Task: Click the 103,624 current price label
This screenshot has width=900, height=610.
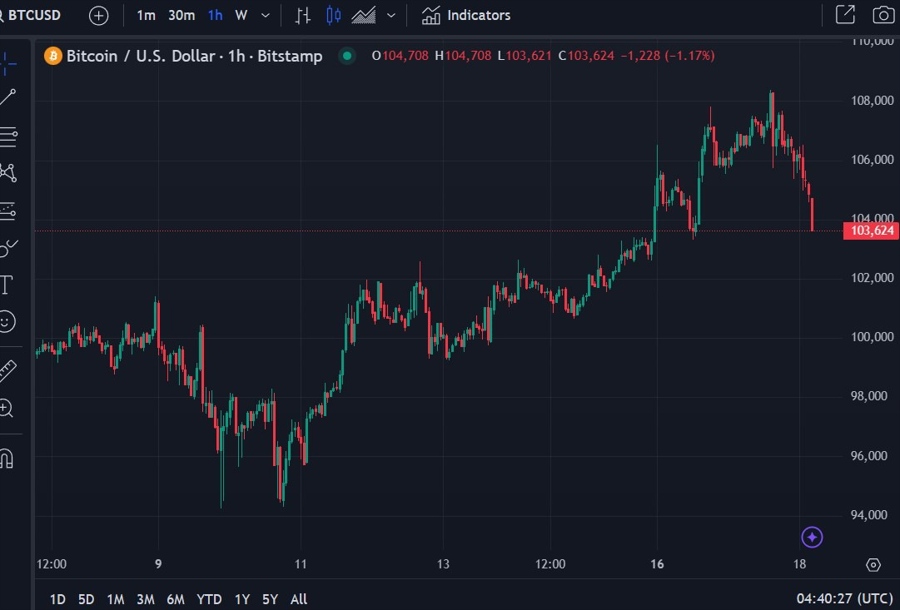Action: coord(871,231)
